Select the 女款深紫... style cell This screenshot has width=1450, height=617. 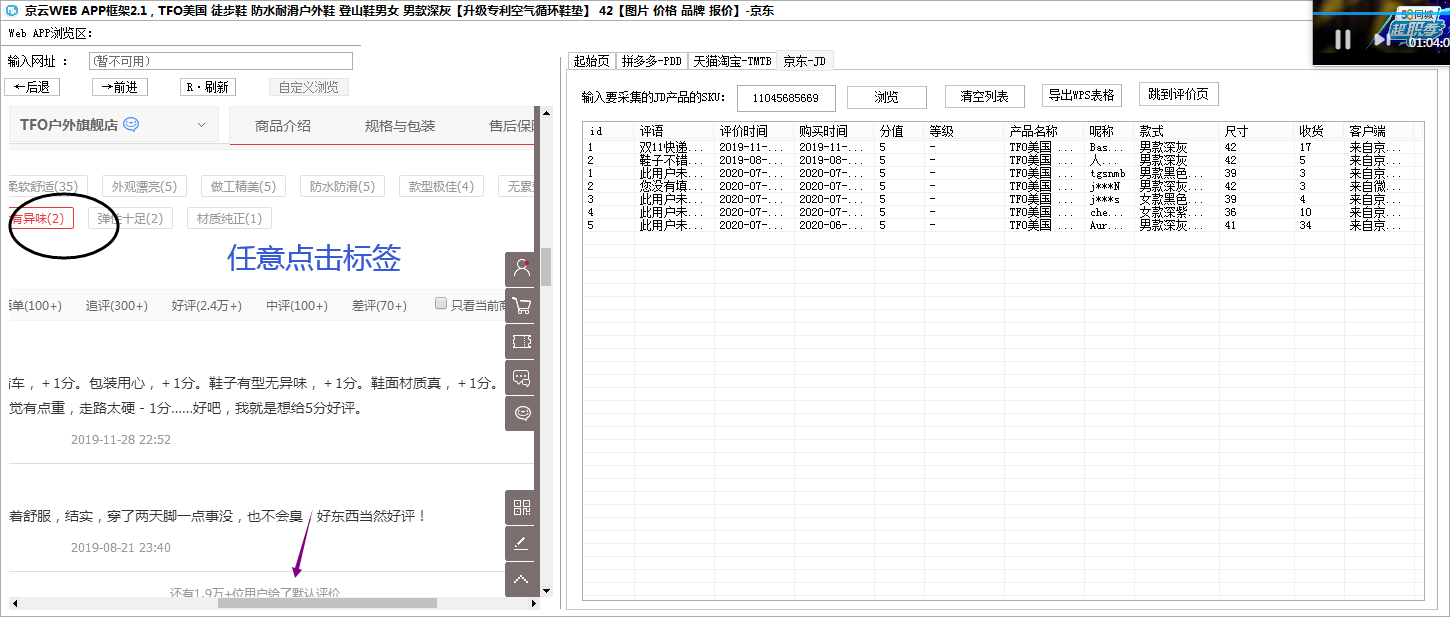pos(1176,212)
